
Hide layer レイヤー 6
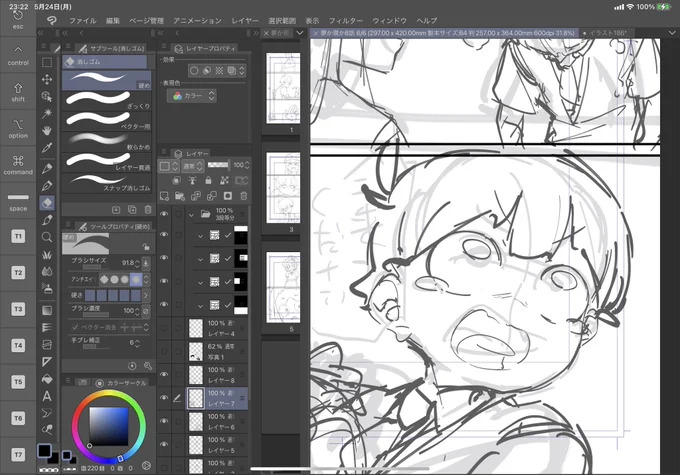point(164,421)
